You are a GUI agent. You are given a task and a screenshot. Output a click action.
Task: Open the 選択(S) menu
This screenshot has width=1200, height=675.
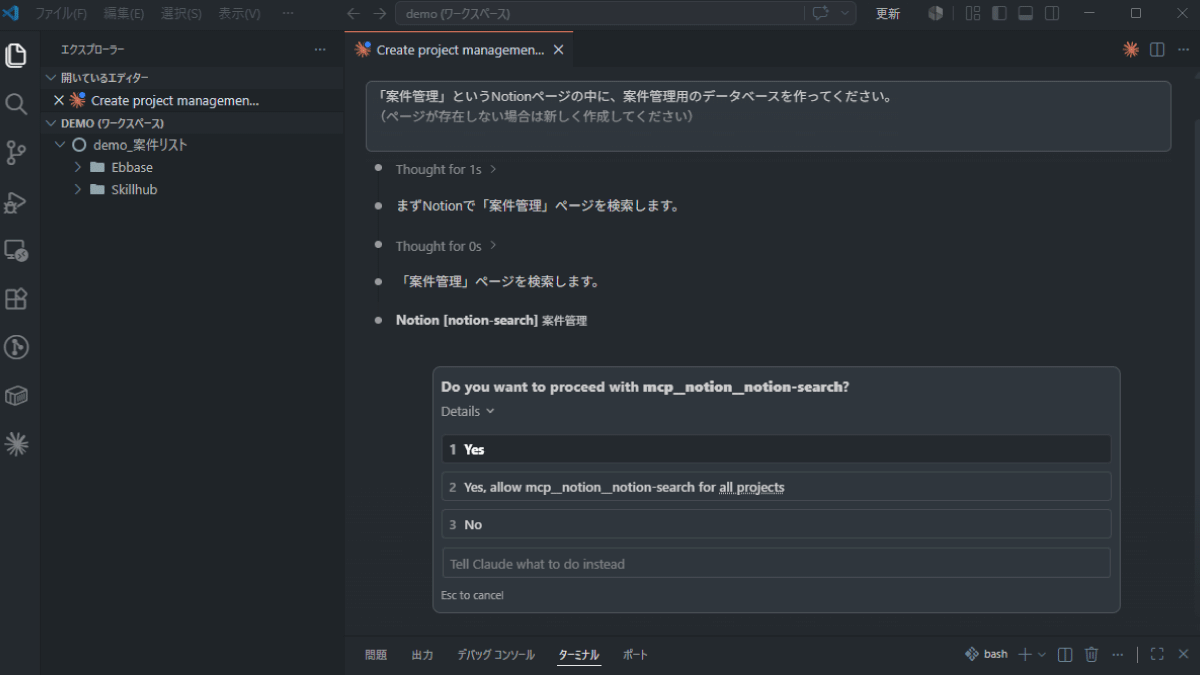coord(181,14)
